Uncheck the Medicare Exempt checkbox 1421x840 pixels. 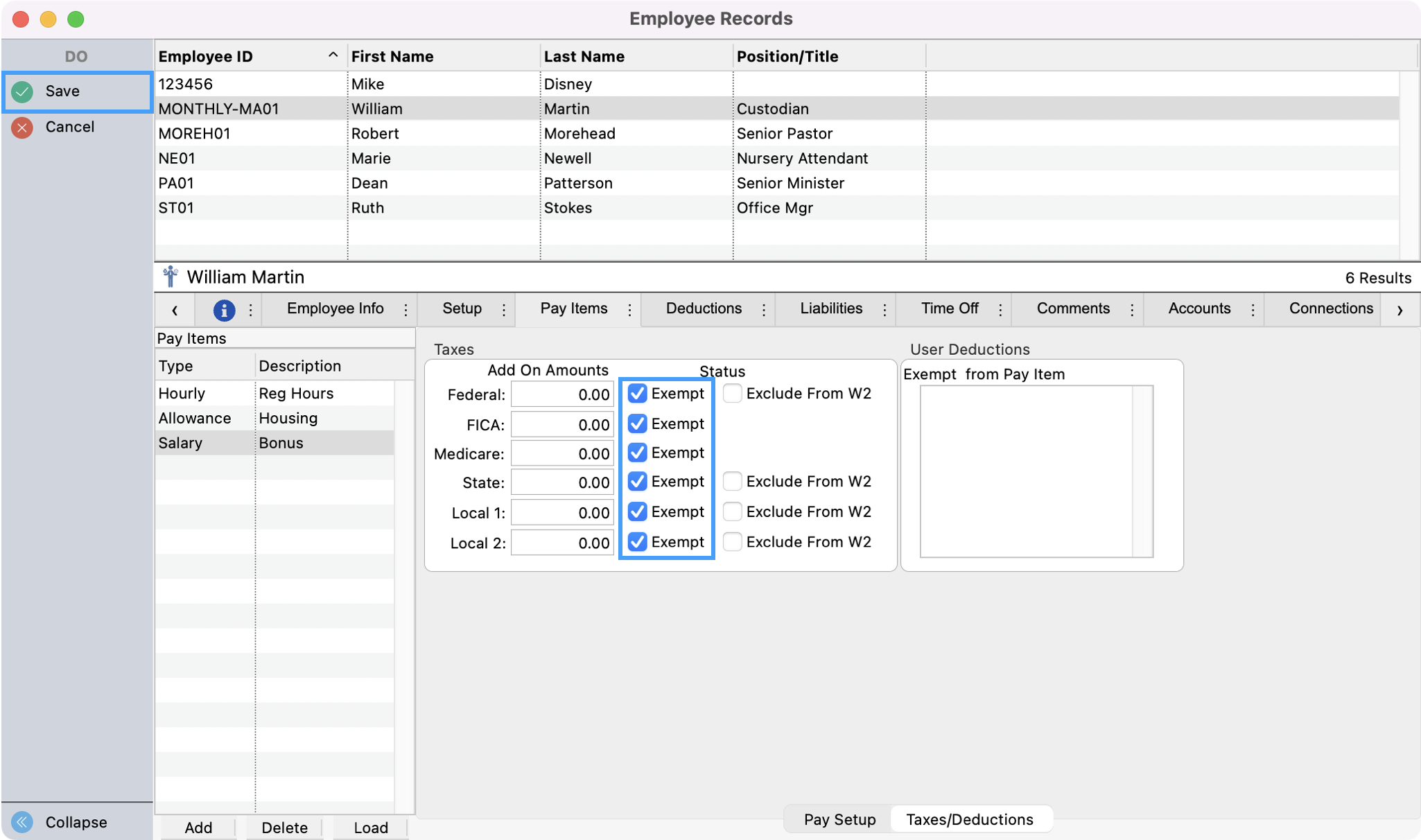click(637, 453)
